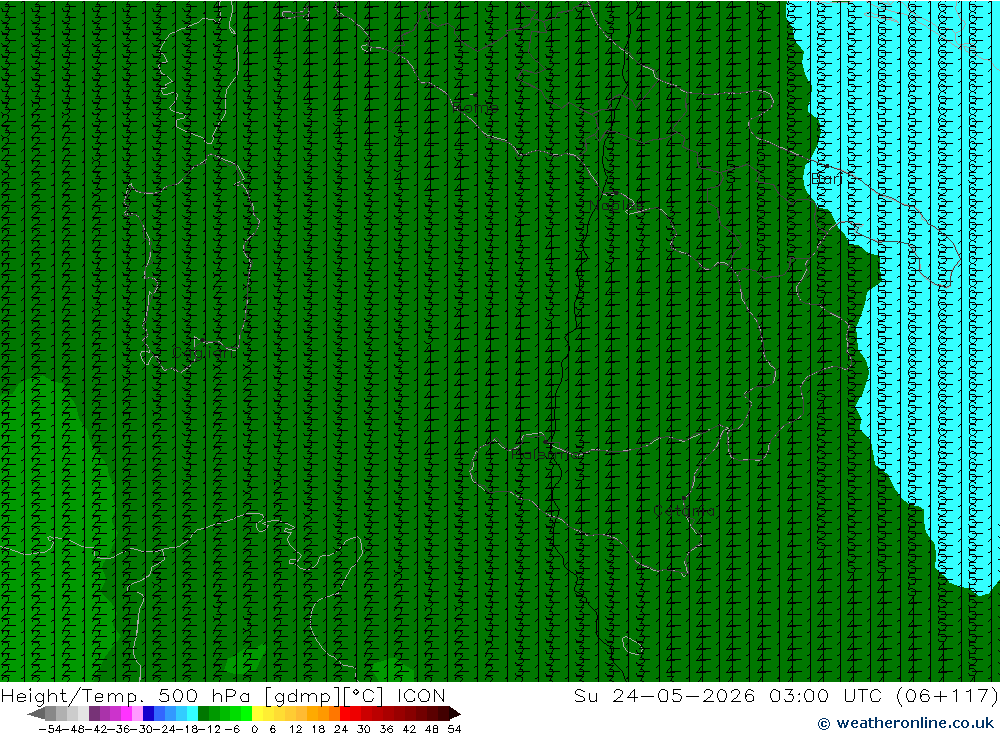Click the bright red swatch above the 24 label
The width and height of the screenshot is (1000, 733).
[345, 713]
